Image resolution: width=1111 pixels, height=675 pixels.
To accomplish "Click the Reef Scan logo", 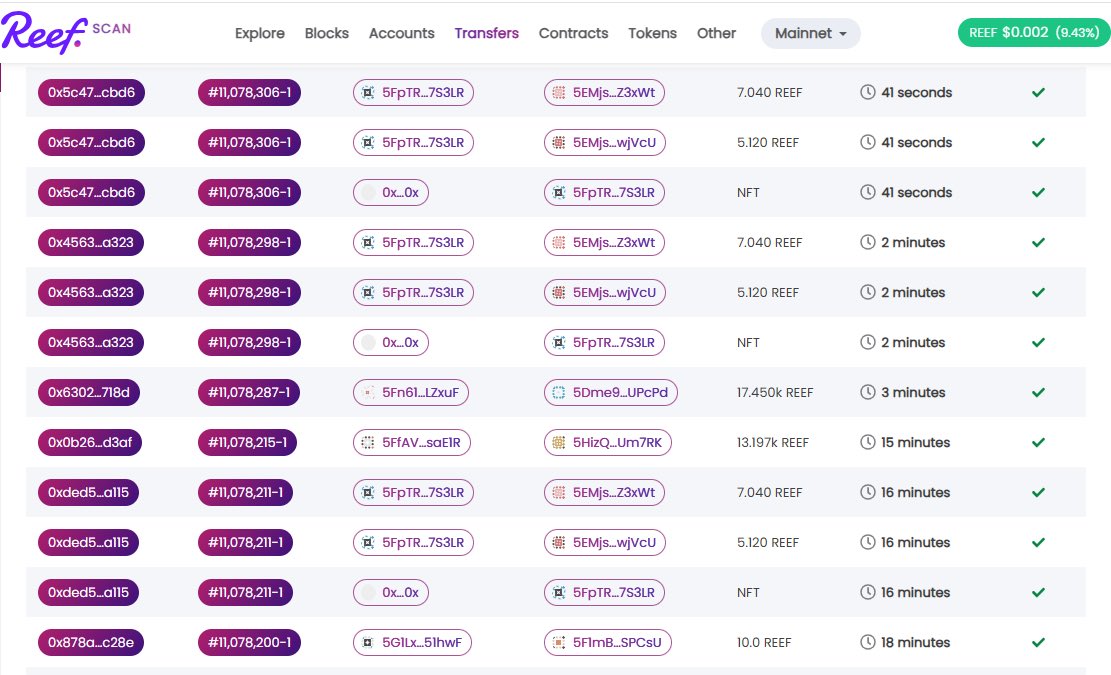I will coord(60,32).
